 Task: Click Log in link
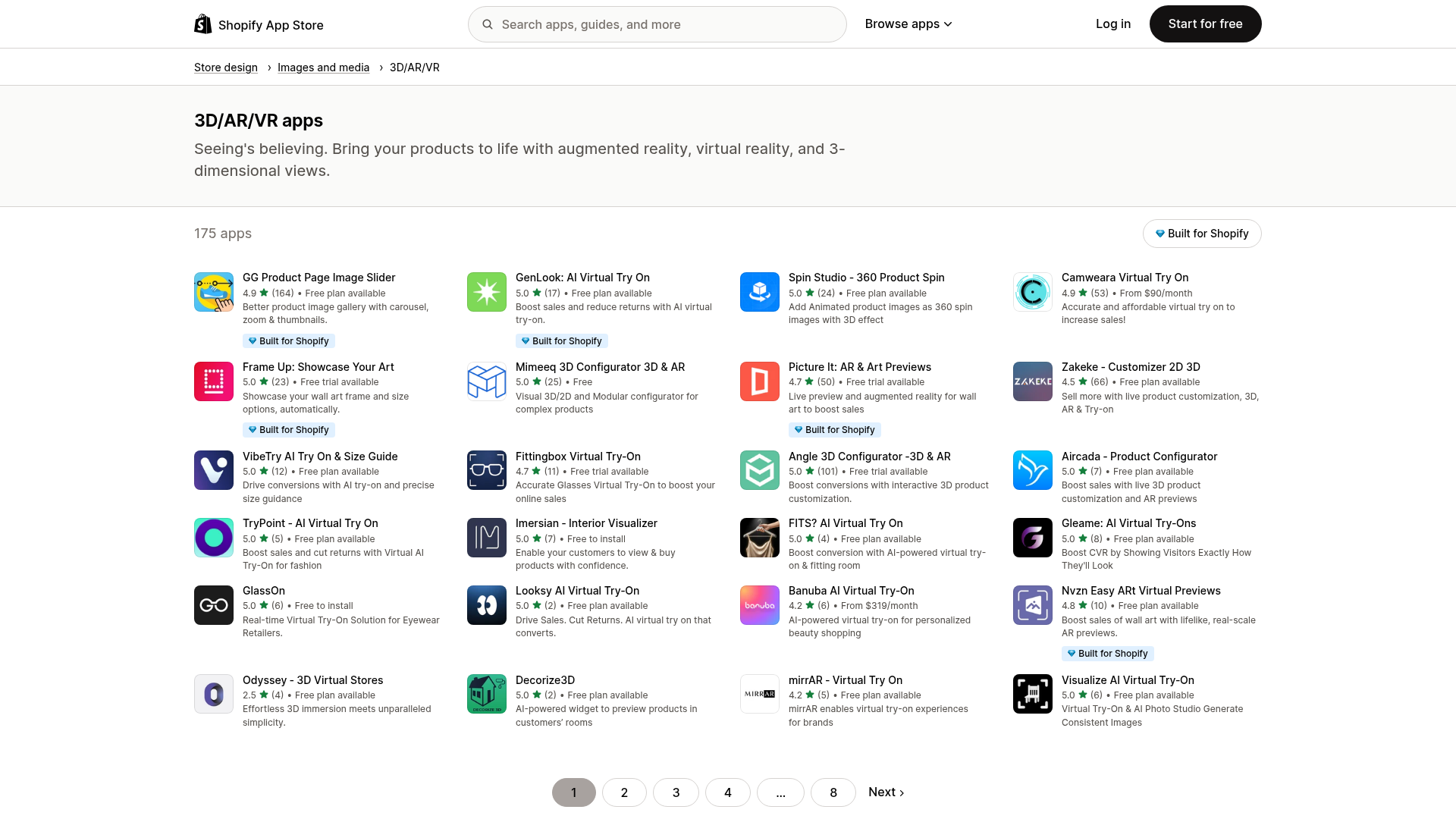click(1113, 24)
